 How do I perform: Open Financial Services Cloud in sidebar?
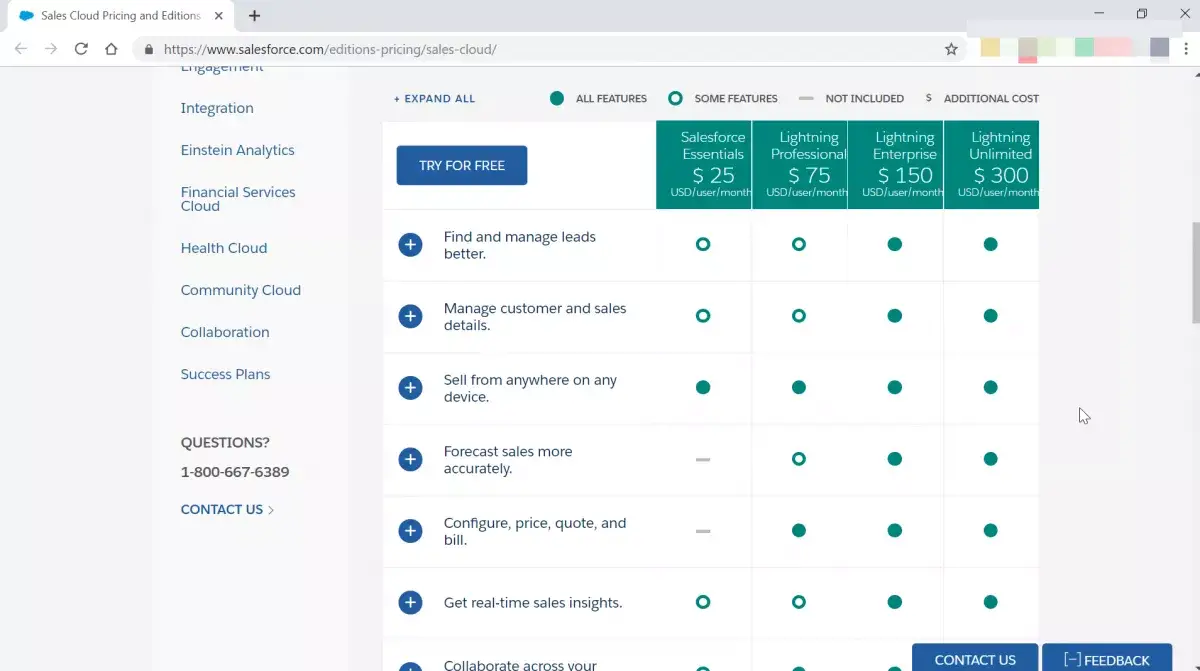tap(238, 199)
